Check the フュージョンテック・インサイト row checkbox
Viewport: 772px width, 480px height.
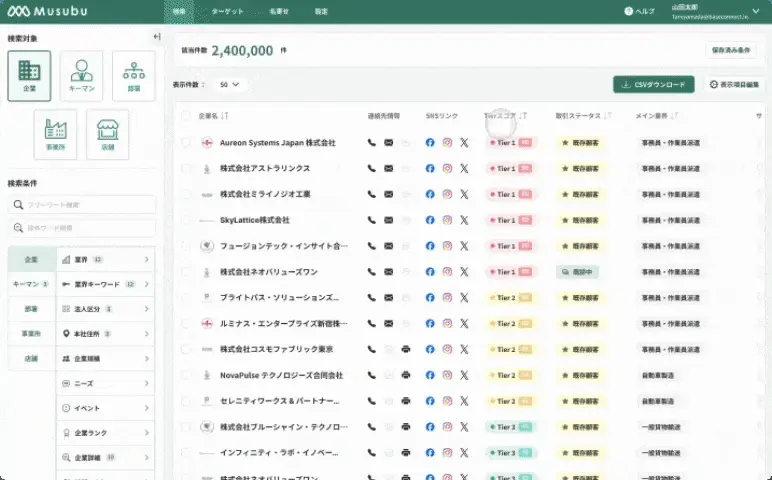tap(186, 246)
